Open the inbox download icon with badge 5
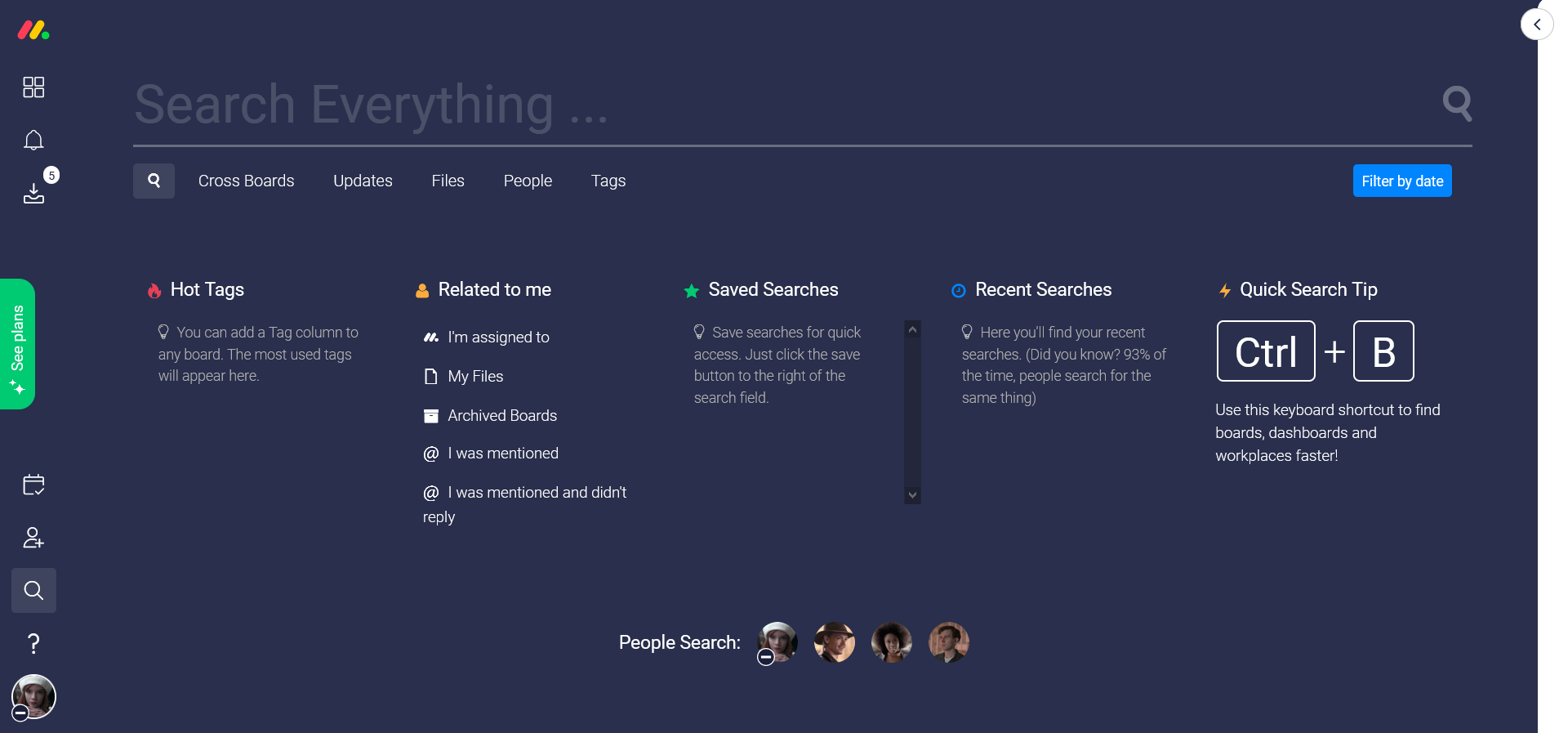 [x=33, y=193]
